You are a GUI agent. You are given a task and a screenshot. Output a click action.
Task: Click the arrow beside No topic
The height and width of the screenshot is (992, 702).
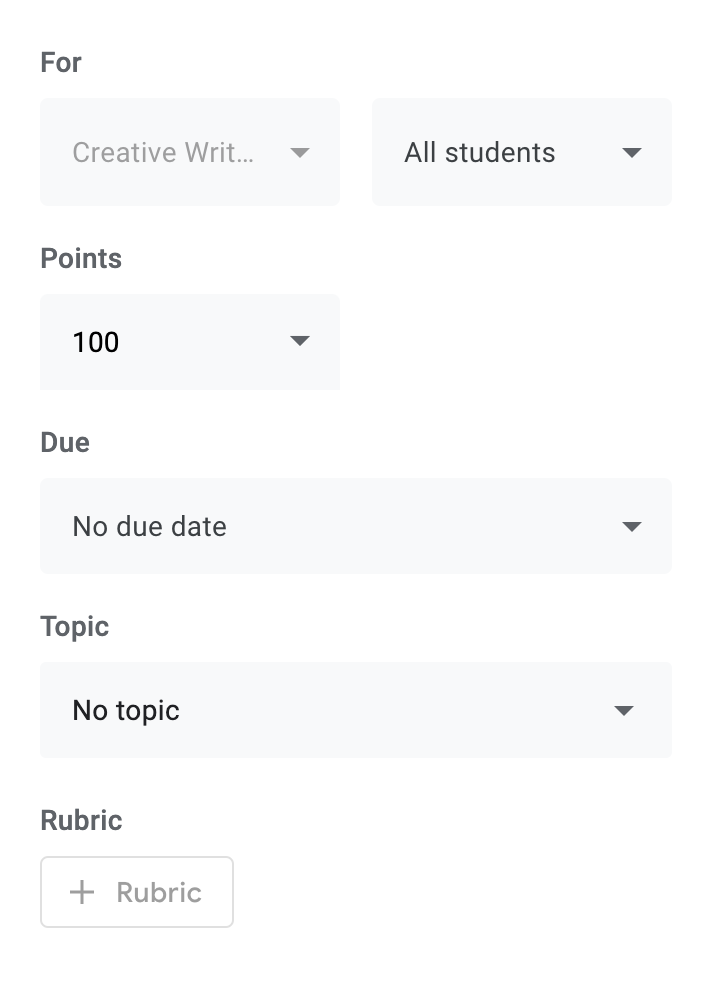[624, 711]
